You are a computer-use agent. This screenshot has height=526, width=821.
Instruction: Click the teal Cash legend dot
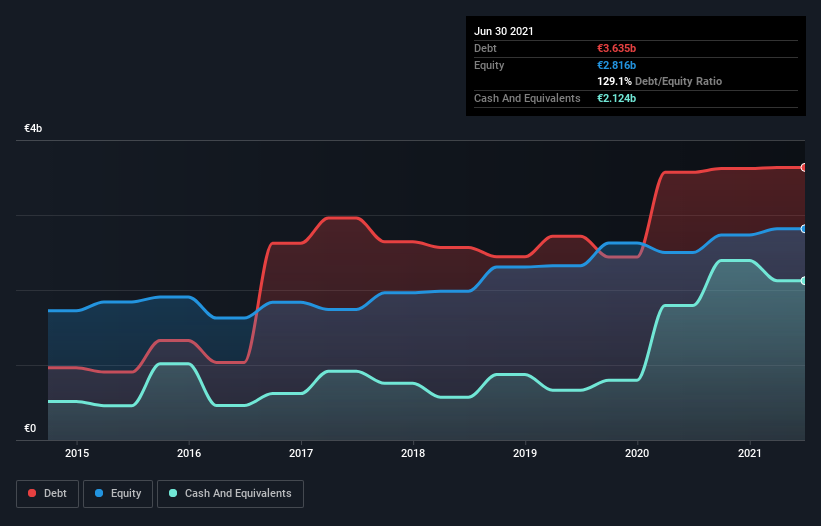point(173,493)
